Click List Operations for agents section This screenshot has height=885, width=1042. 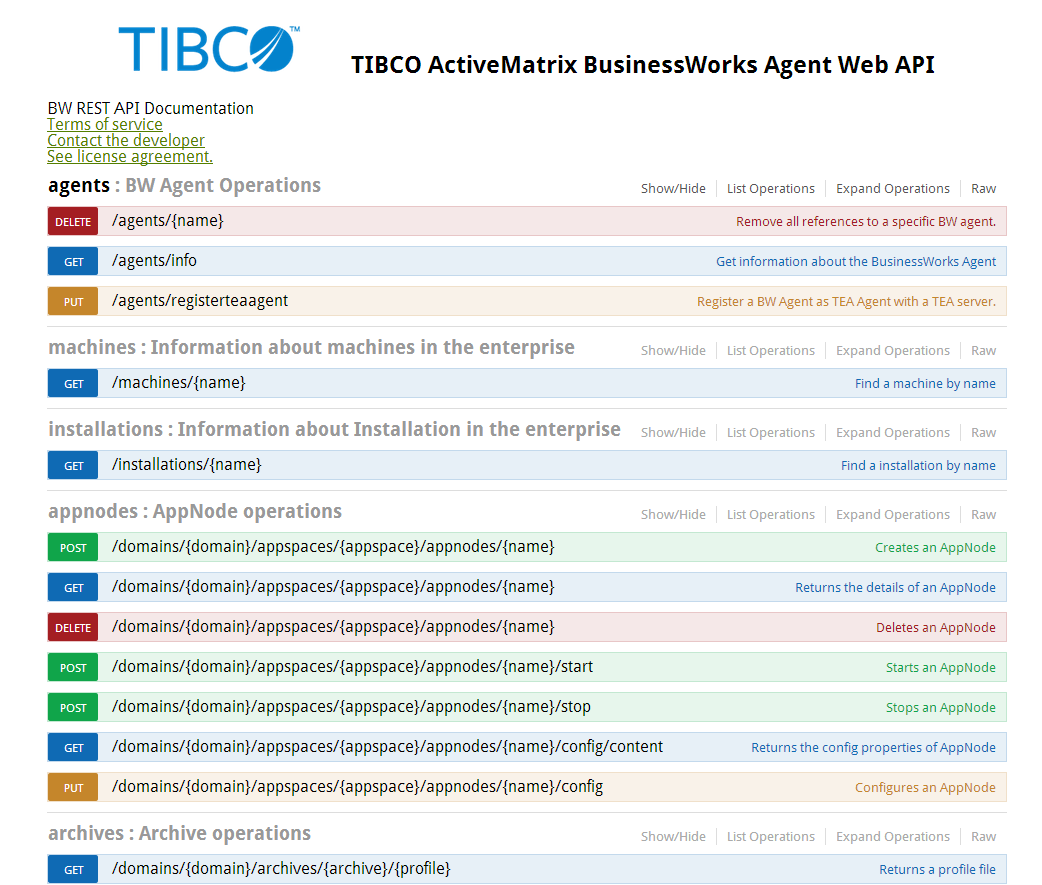(x=770, y=189)
